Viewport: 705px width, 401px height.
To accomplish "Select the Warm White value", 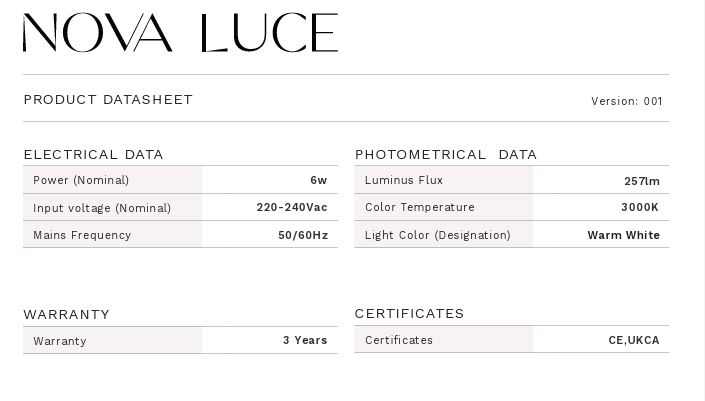I will [624, 235].
